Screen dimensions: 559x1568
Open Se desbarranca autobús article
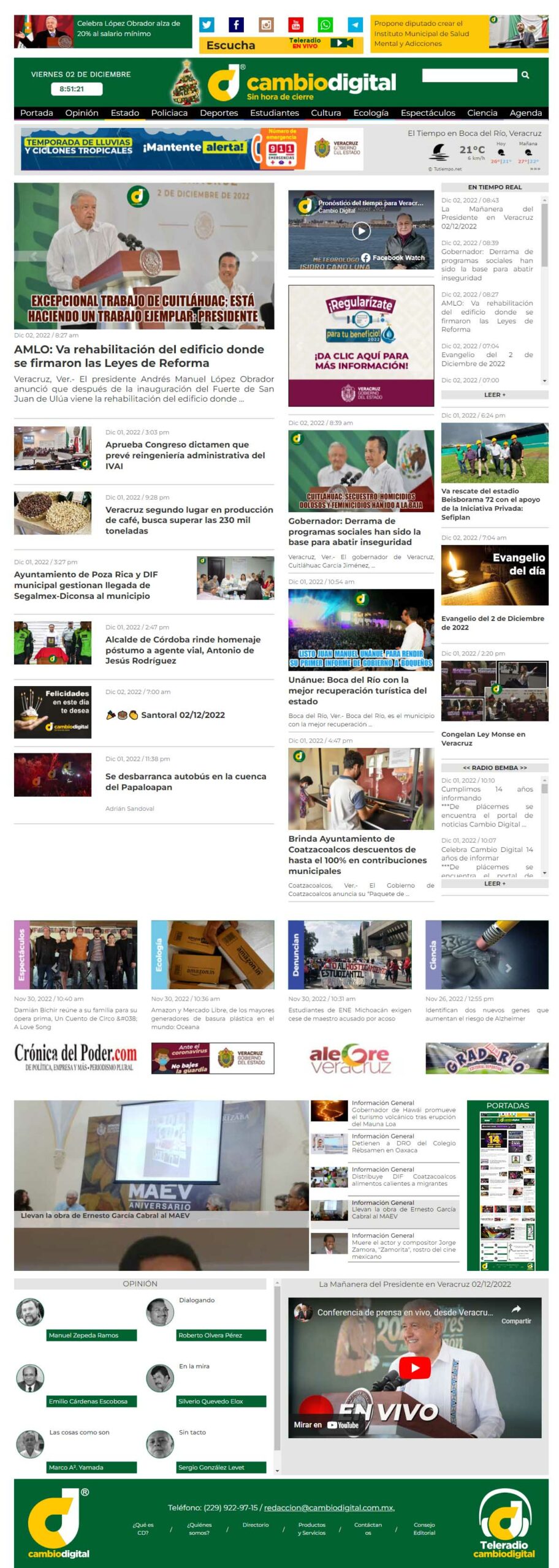186,782
